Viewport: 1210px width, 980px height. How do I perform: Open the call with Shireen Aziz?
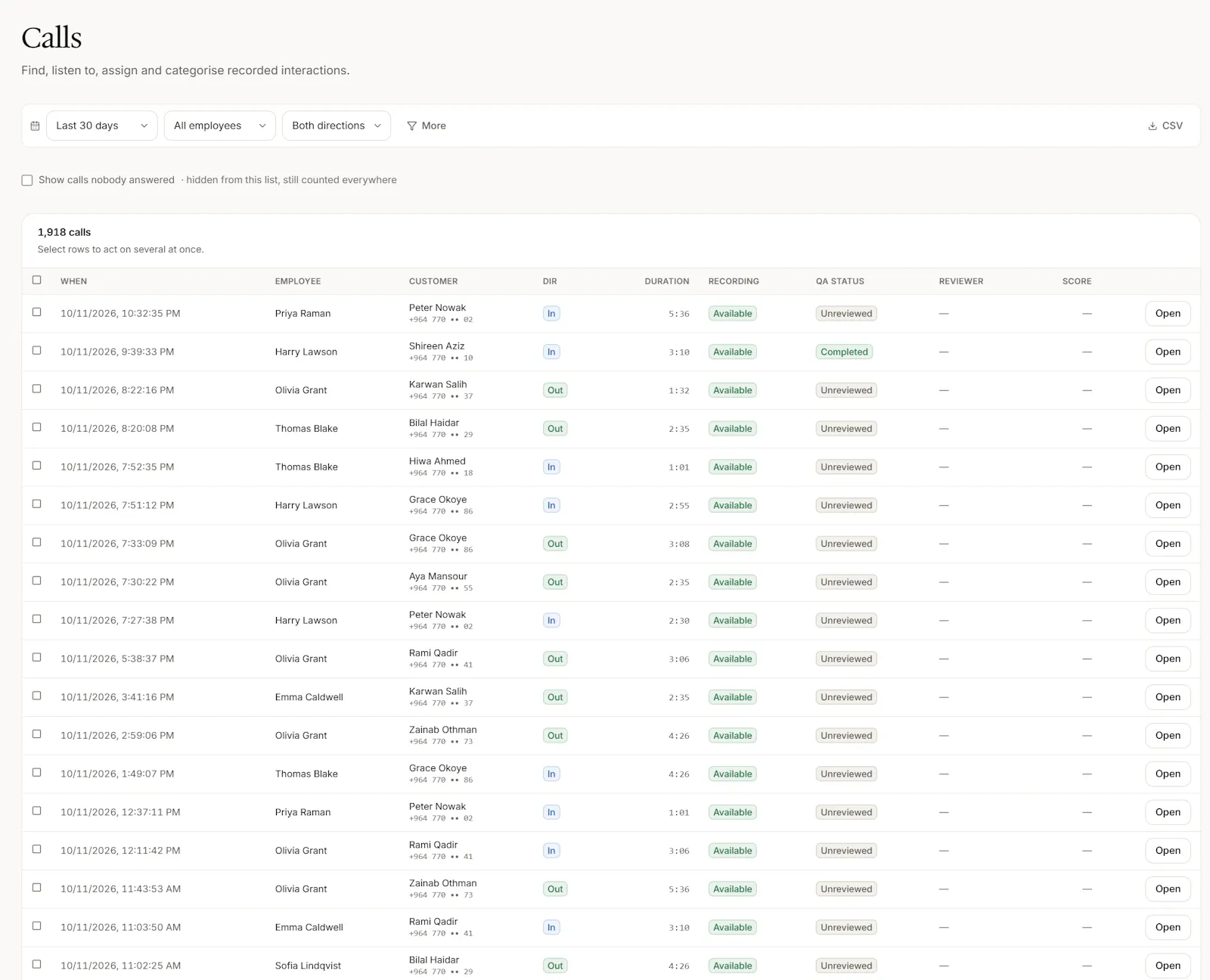(1168, 352)
